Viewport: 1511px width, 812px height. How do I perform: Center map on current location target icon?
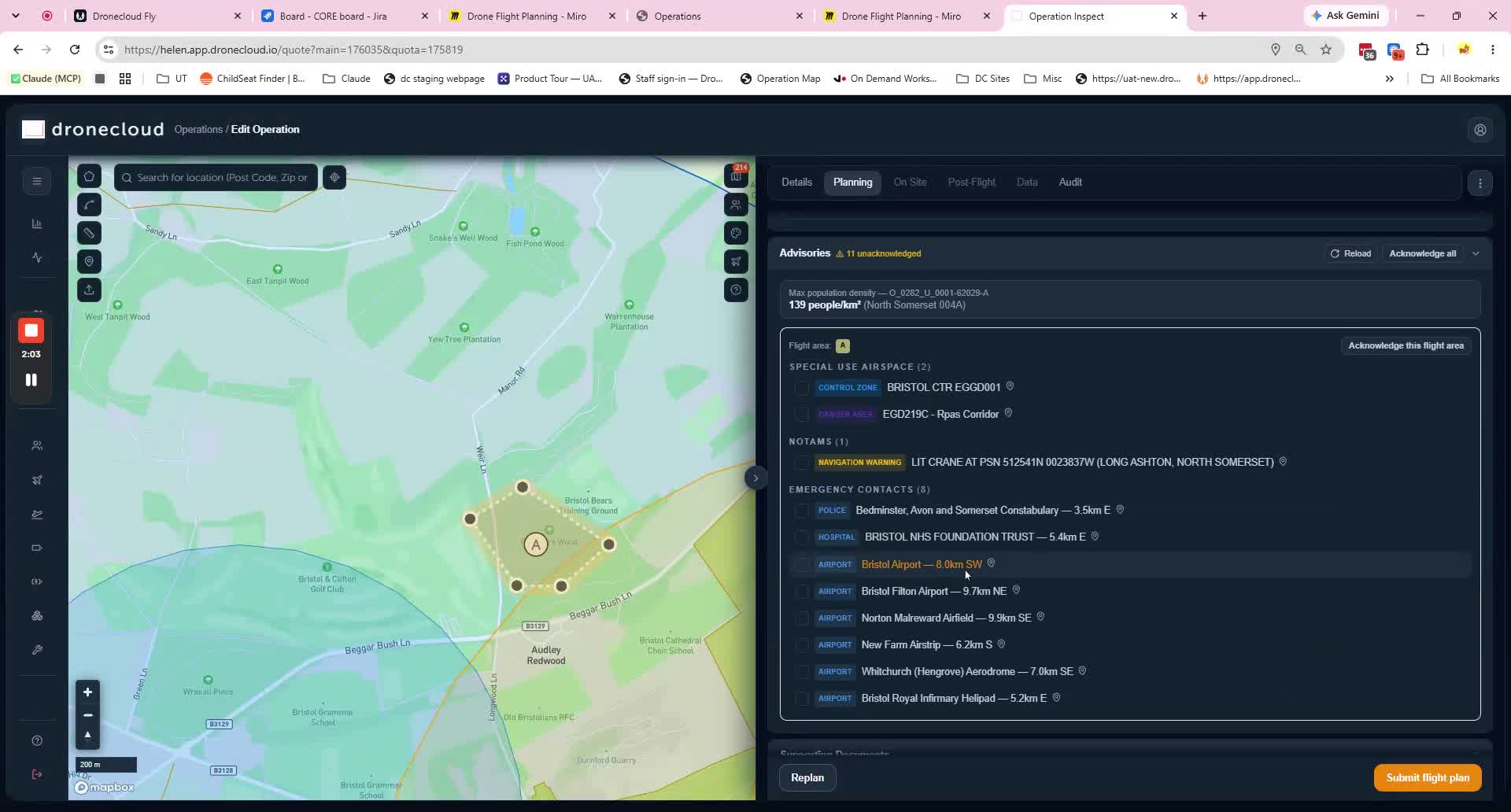coord(334,178)
